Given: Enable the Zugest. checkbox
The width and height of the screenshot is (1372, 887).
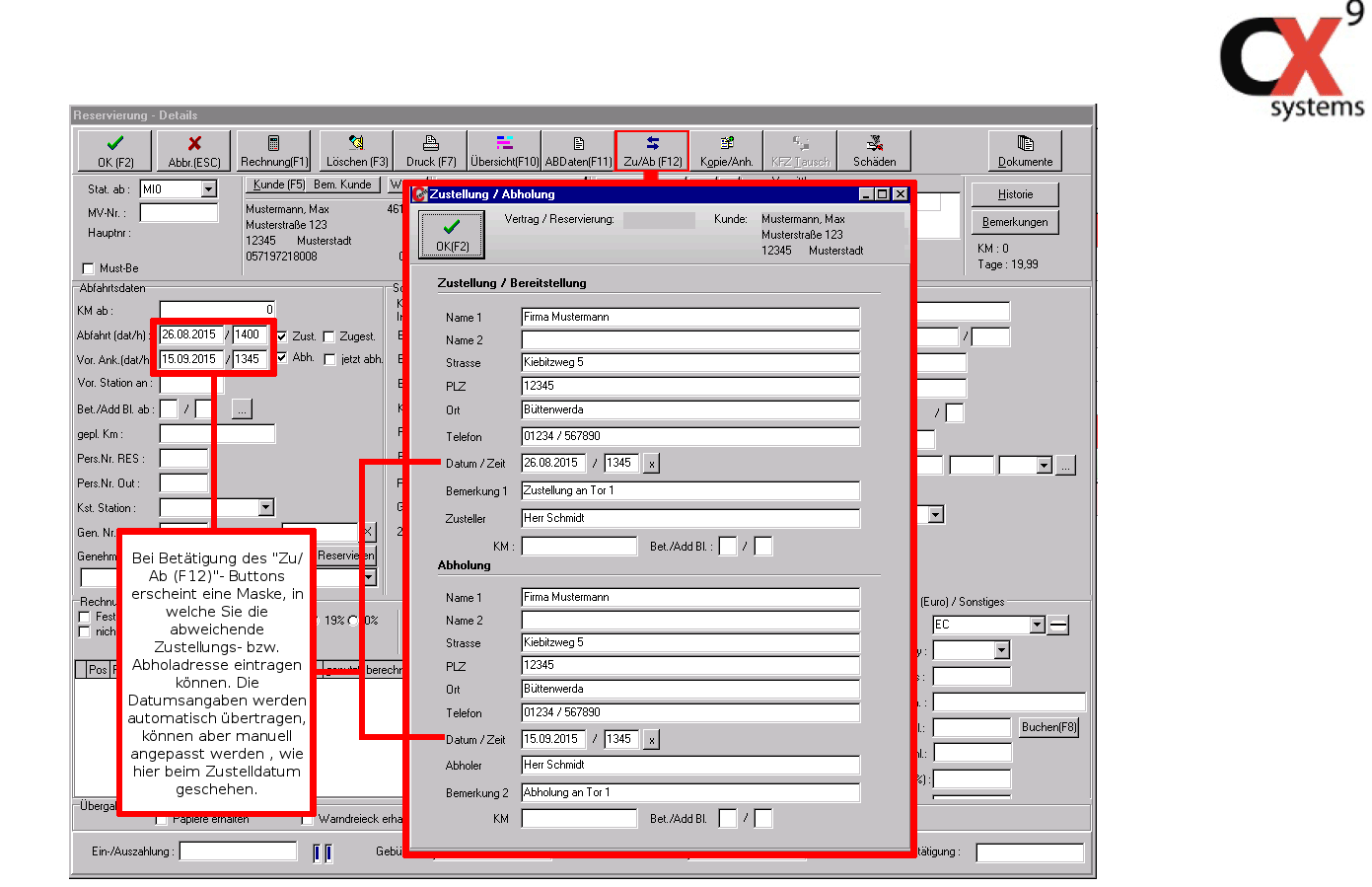Looking at the screenshot, I should pyautogui.click(x=329, y=336).
